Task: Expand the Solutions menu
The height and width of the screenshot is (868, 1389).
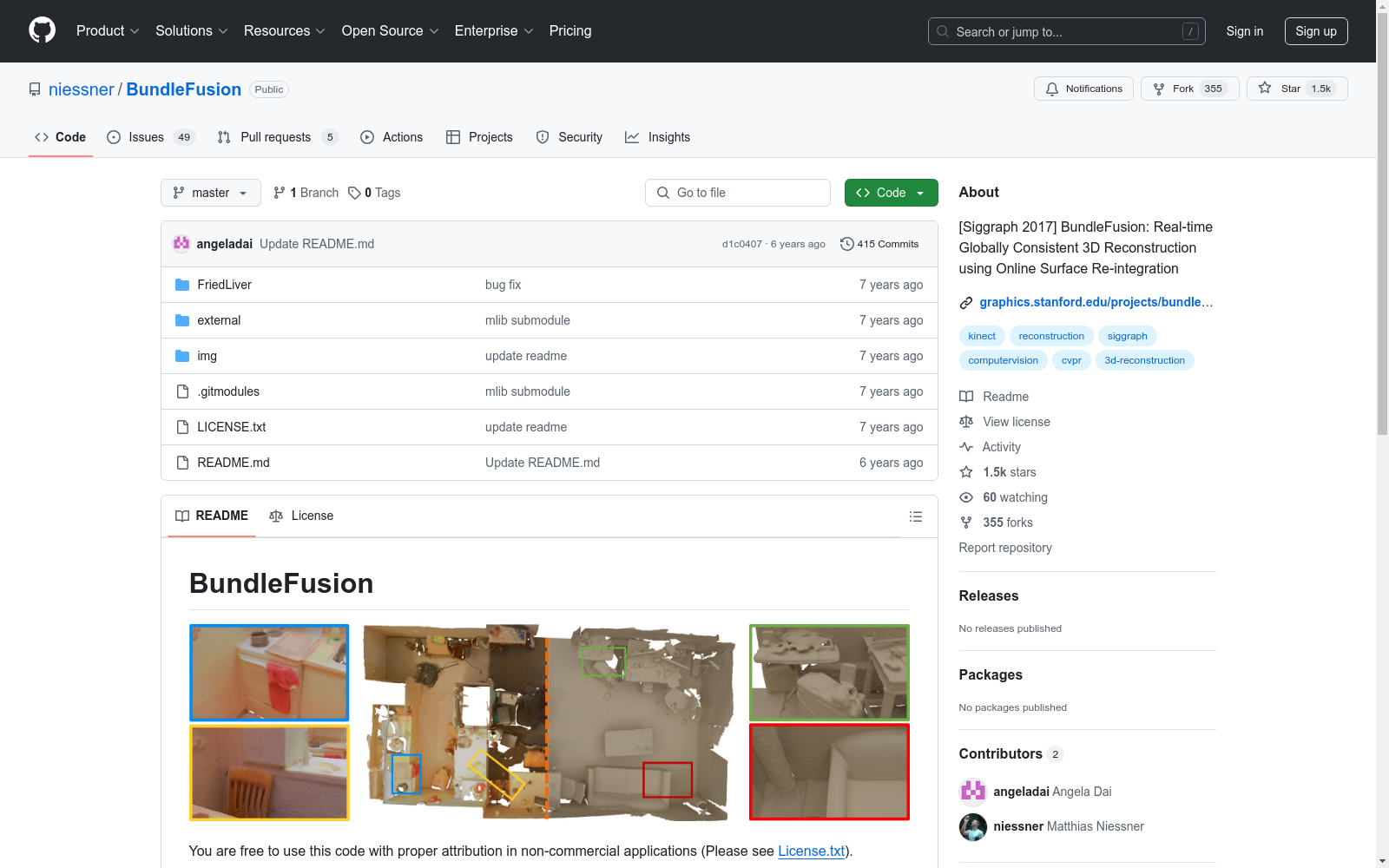Action: tap(192, 30)
